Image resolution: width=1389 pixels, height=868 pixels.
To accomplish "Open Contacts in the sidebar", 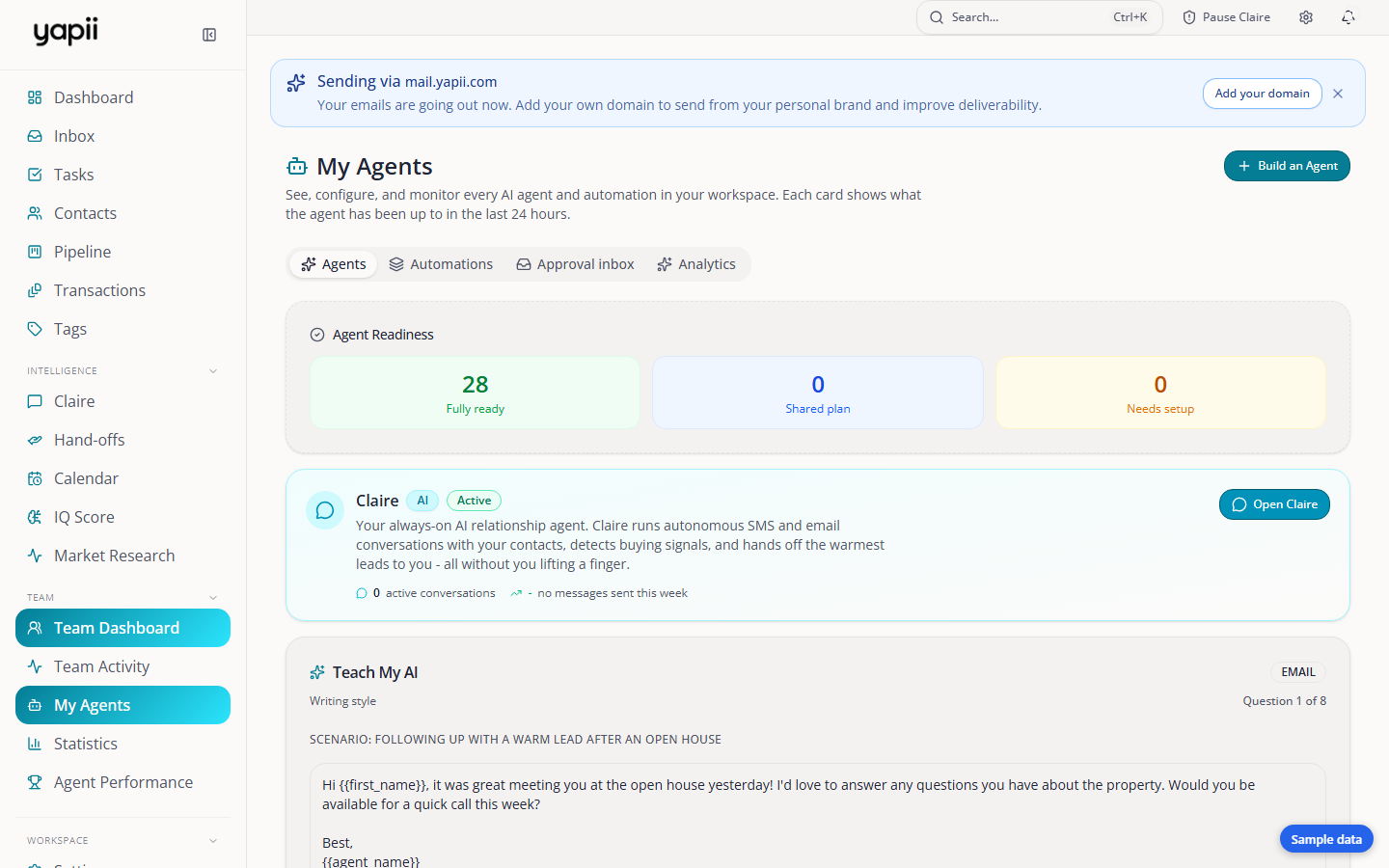I will click(123, 213).
